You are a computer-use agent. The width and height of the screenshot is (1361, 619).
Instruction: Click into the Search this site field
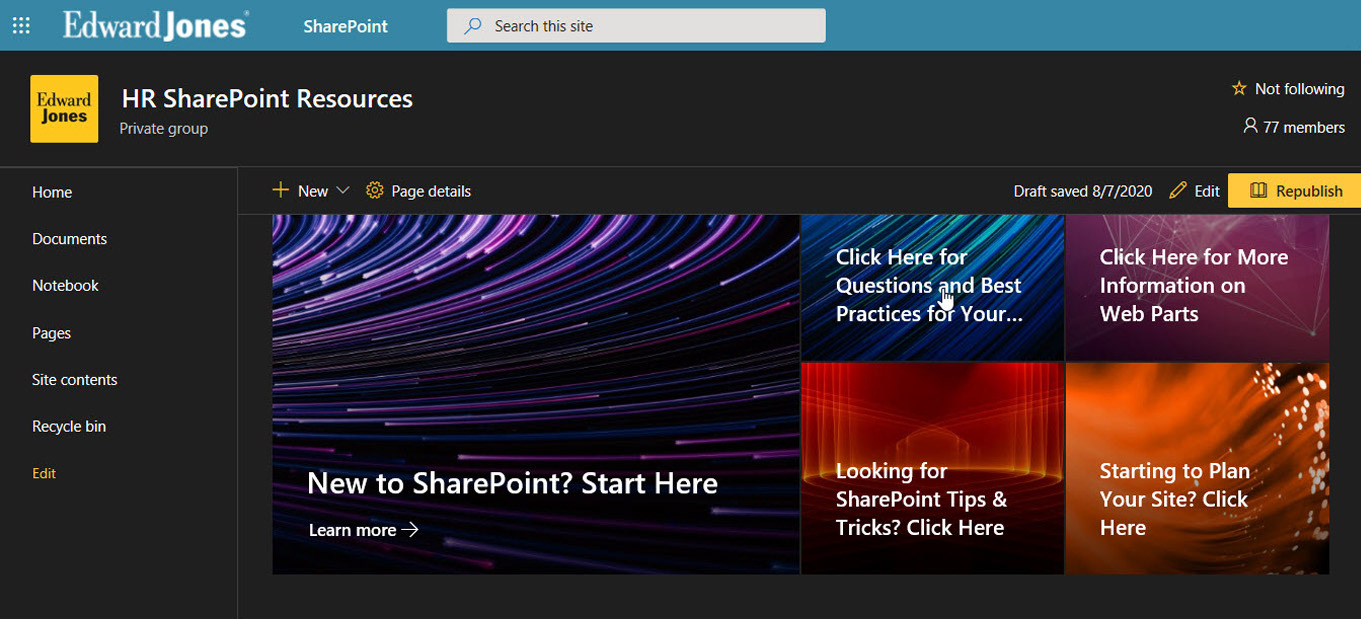pos(636,26)
